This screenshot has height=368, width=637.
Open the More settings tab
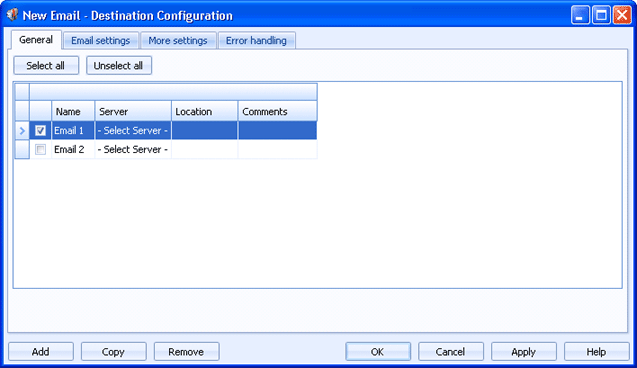[178, 41]
